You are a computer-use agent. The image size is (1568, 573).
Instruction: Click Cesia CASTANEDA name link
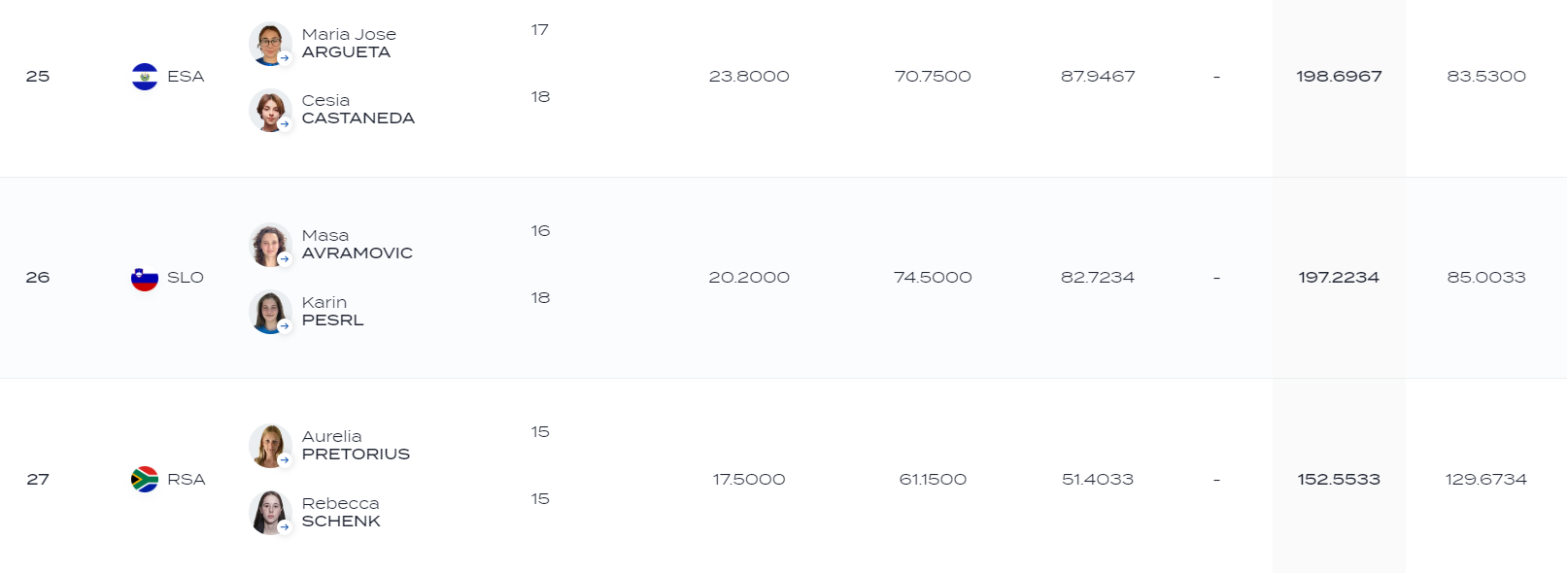tap(358, 110)
